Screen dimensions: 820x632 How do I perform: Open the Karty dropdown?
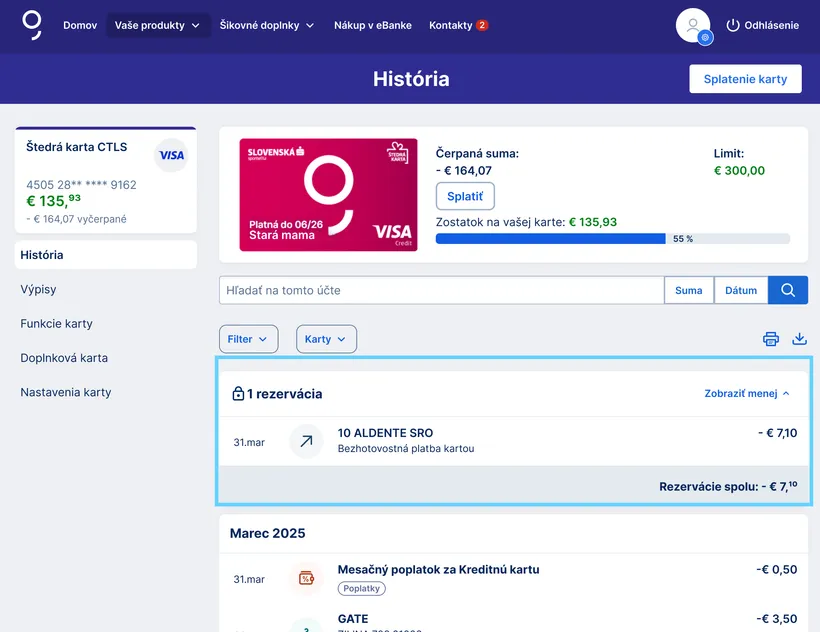[326, 339]
